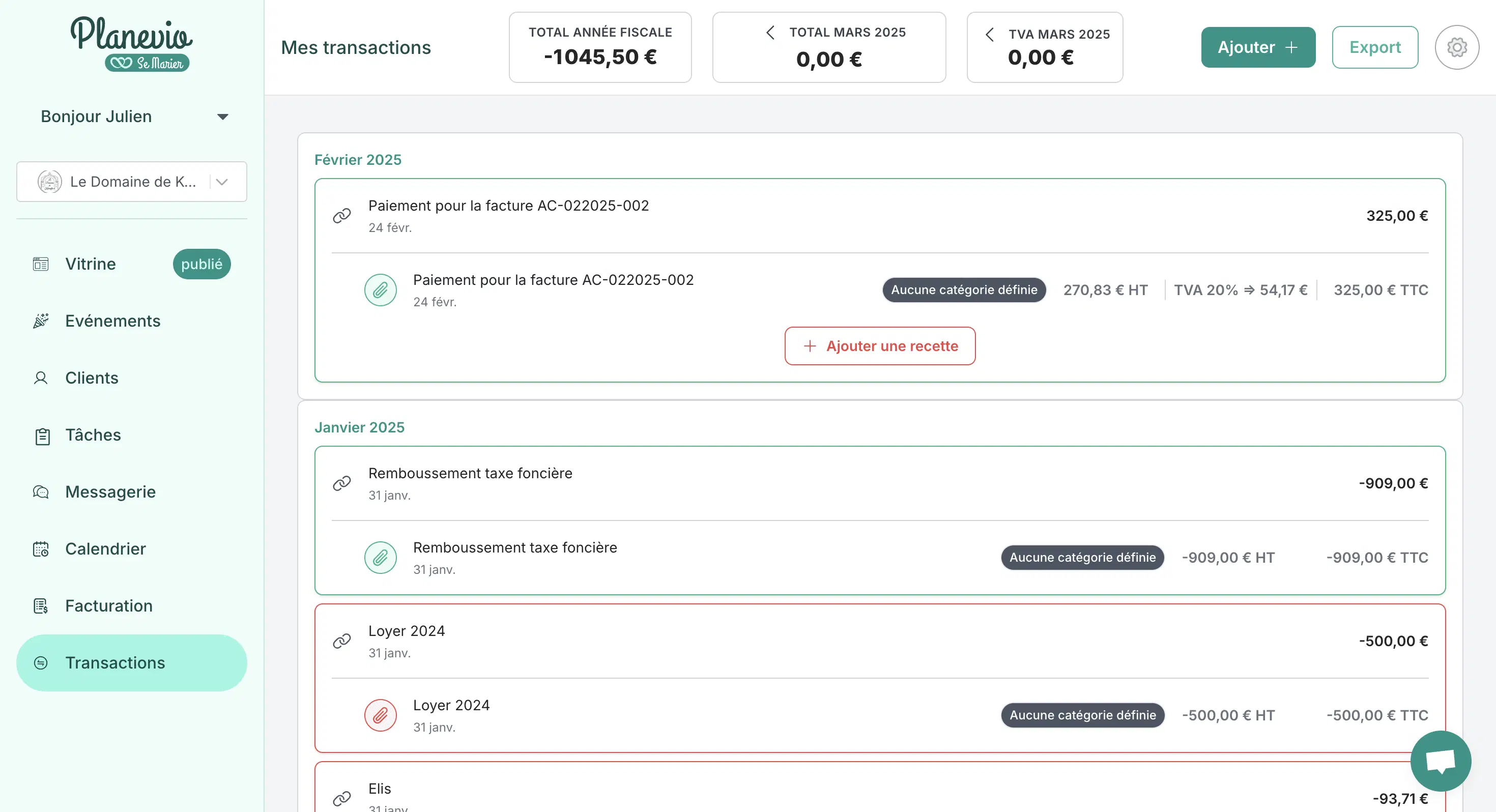Click the -500,00 € TTC value
The height and width of the screenshot is (812, 1496).
coord(1377,715)
